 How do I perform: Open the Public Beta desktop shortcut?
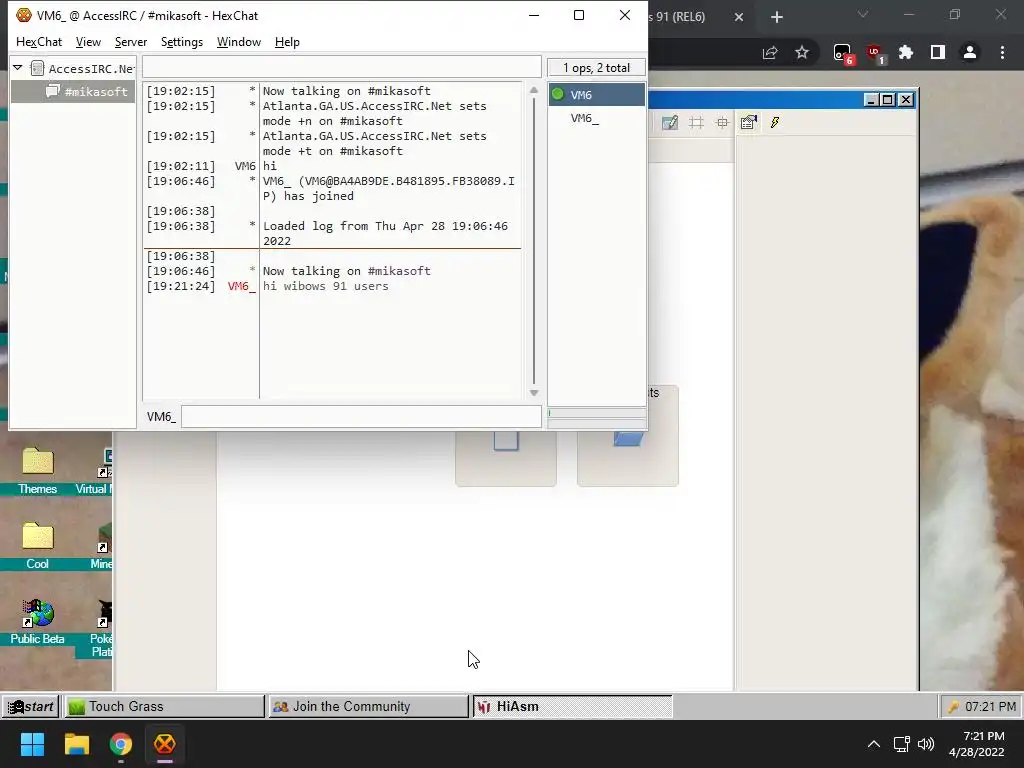coord(37,622)
